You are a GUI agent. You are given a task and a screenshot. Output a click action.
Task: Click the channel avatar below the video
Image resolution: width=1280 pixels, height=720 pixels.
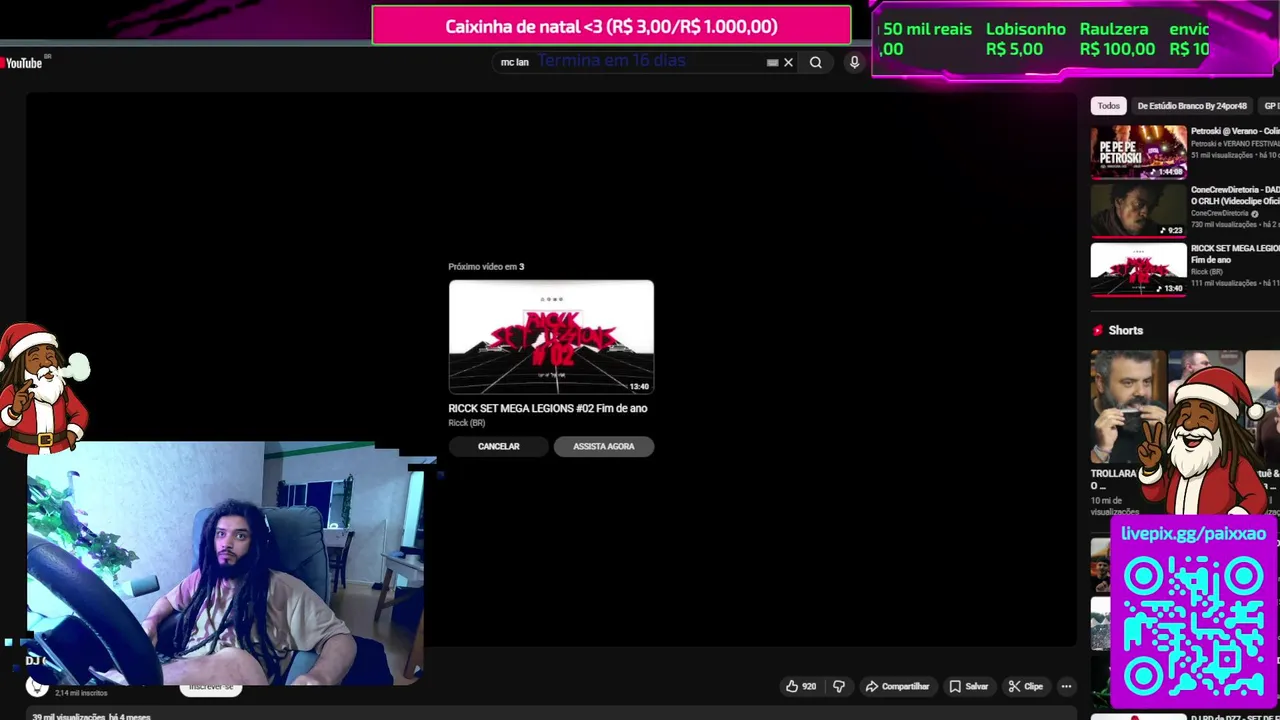coord(37,685)
